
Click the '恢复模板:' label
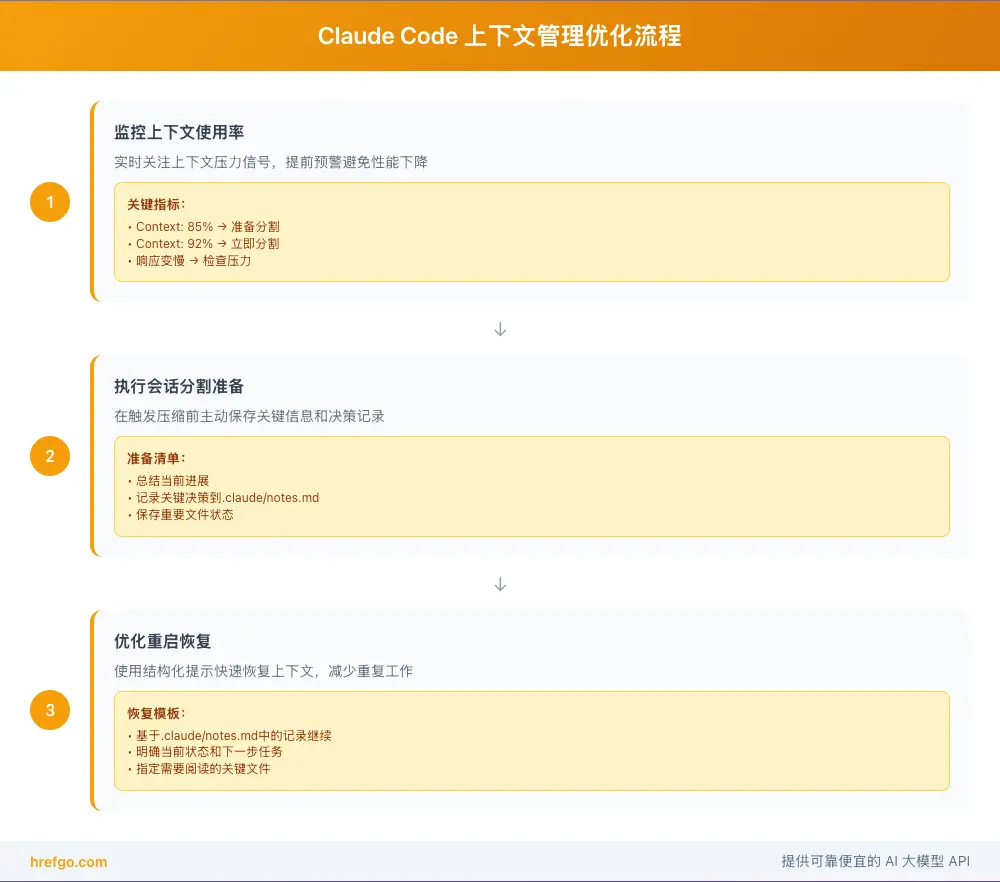pos(156,713)
